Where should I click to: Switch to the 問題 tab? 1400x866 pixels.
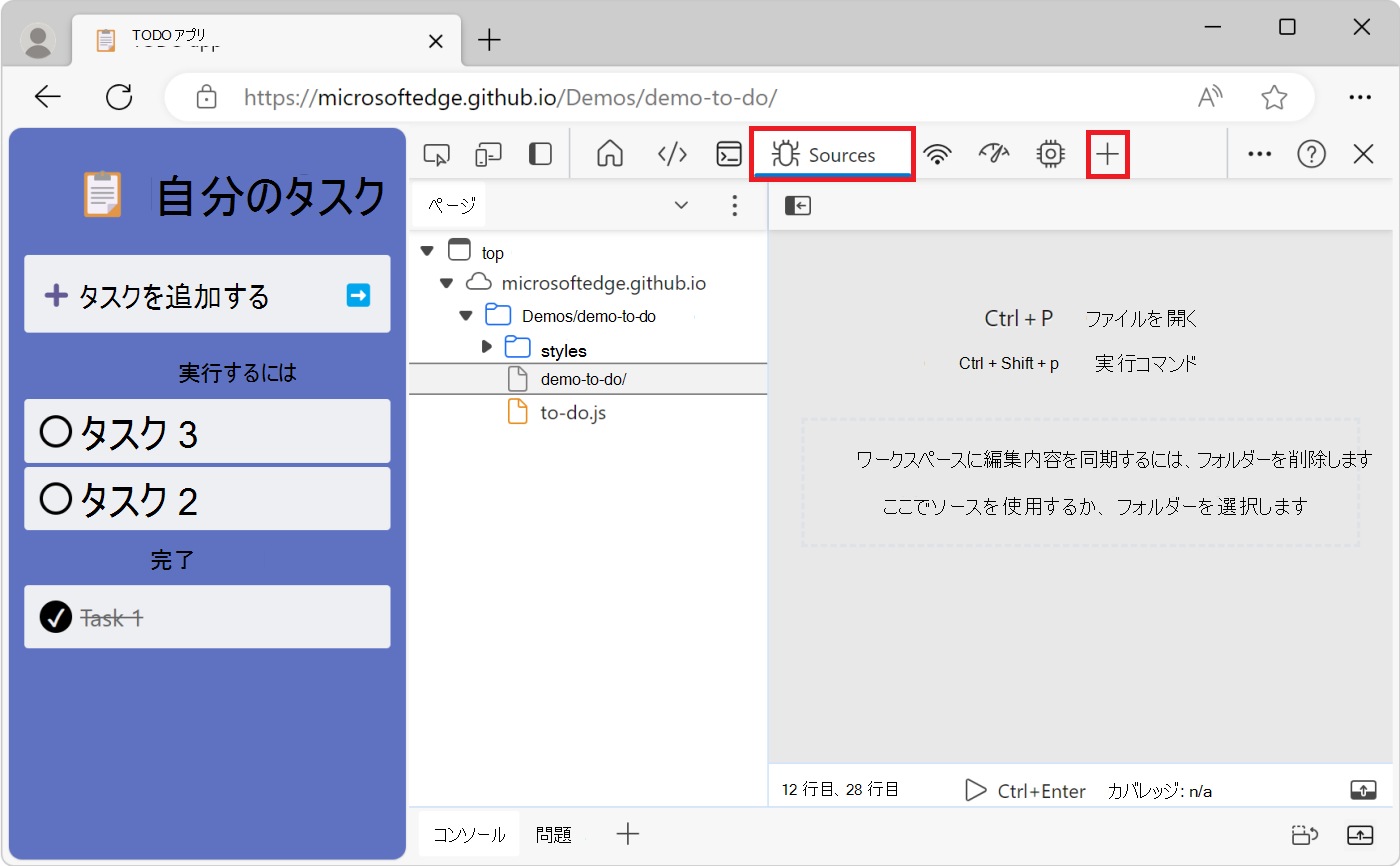pyautogui.click(x=554, y=834)
